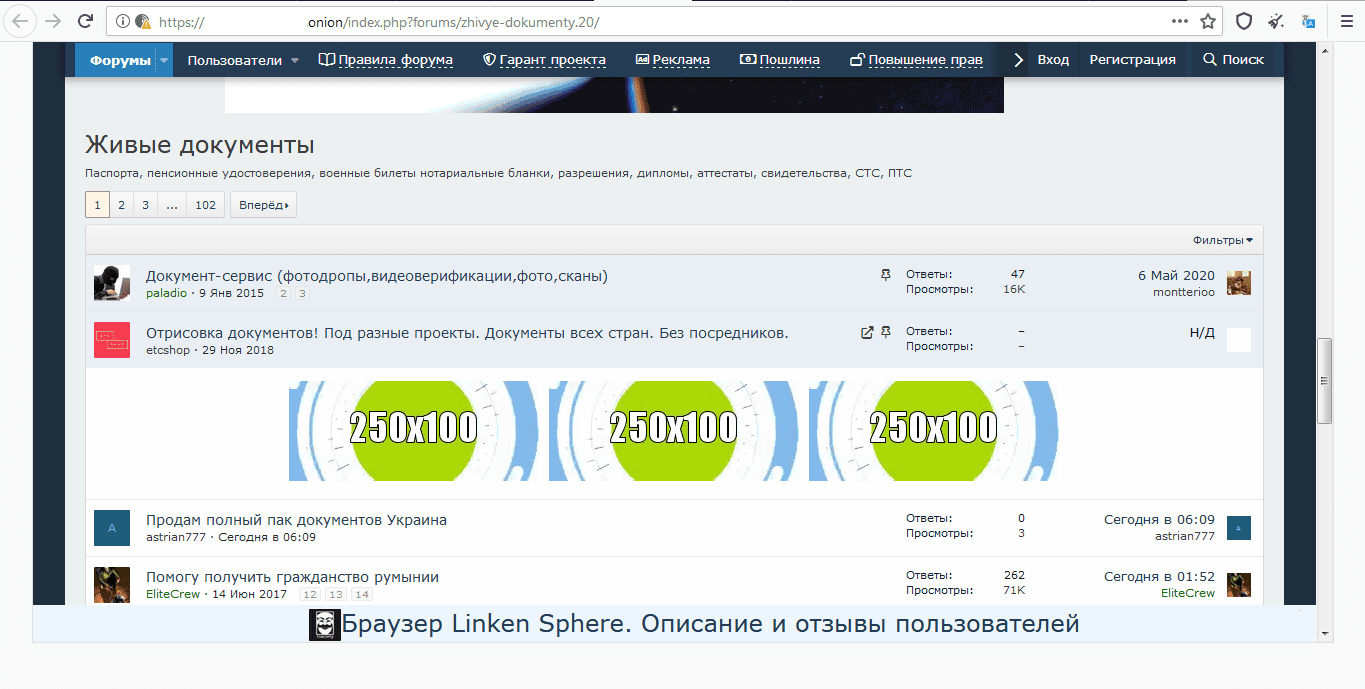Screen dimensions: 1365x689
Task: Open the page actions three-dot menu
Action: coord(1180,21)
